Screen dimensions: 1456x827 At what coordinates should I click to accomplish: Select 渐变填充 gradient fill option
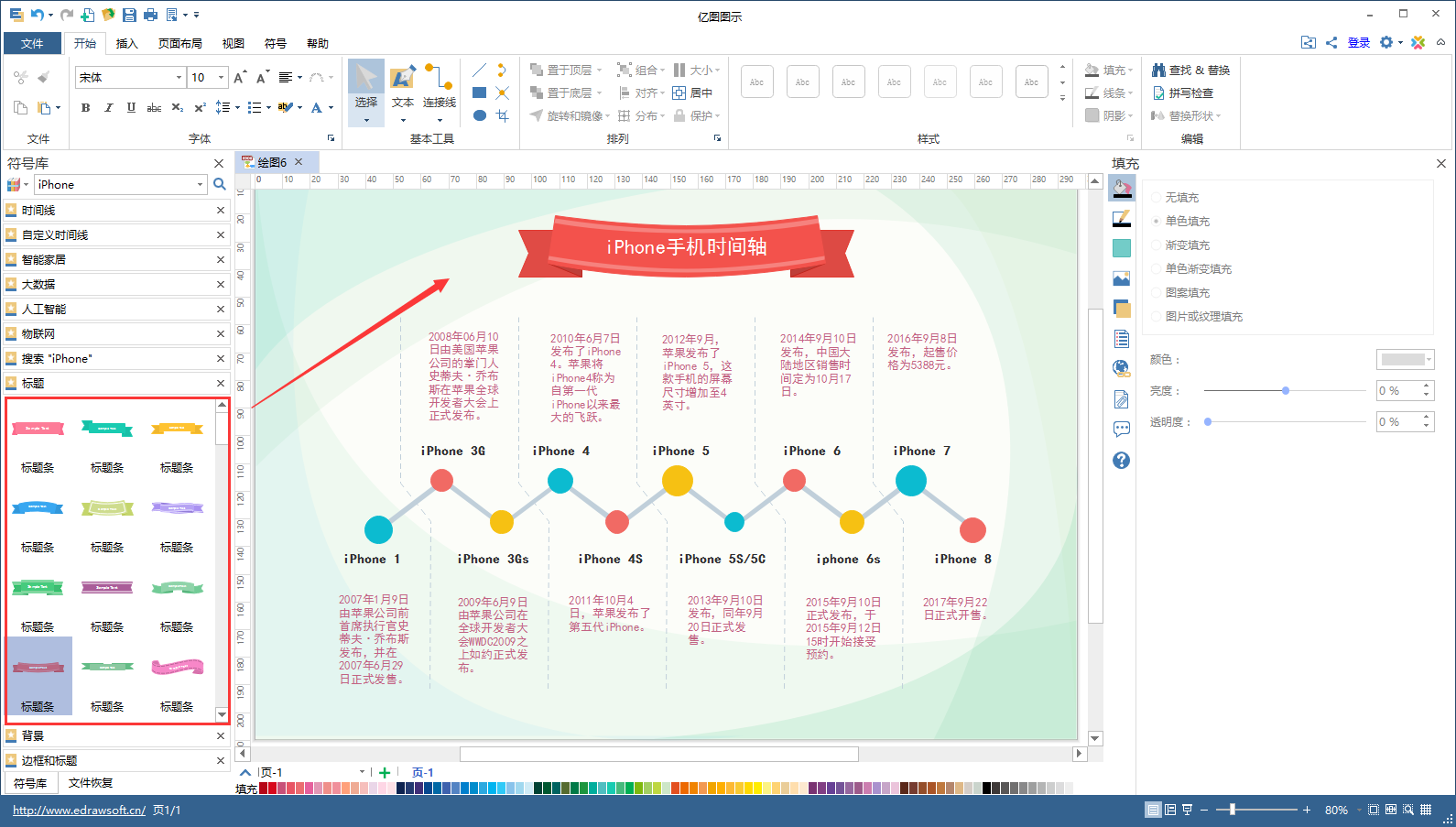point(1180,245)
